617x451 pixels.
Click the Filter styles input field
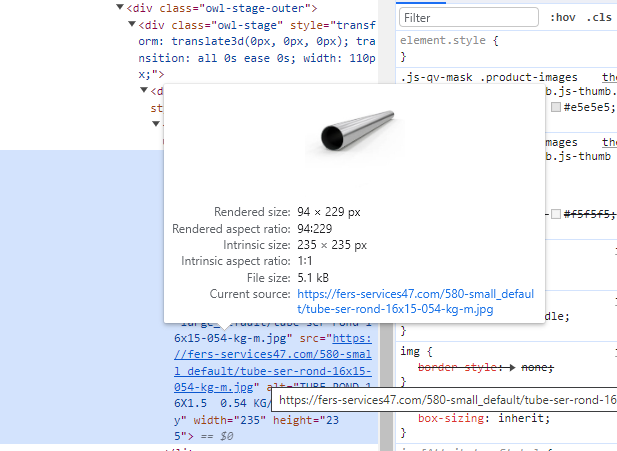pyautogui.click(x=469, y=18)
